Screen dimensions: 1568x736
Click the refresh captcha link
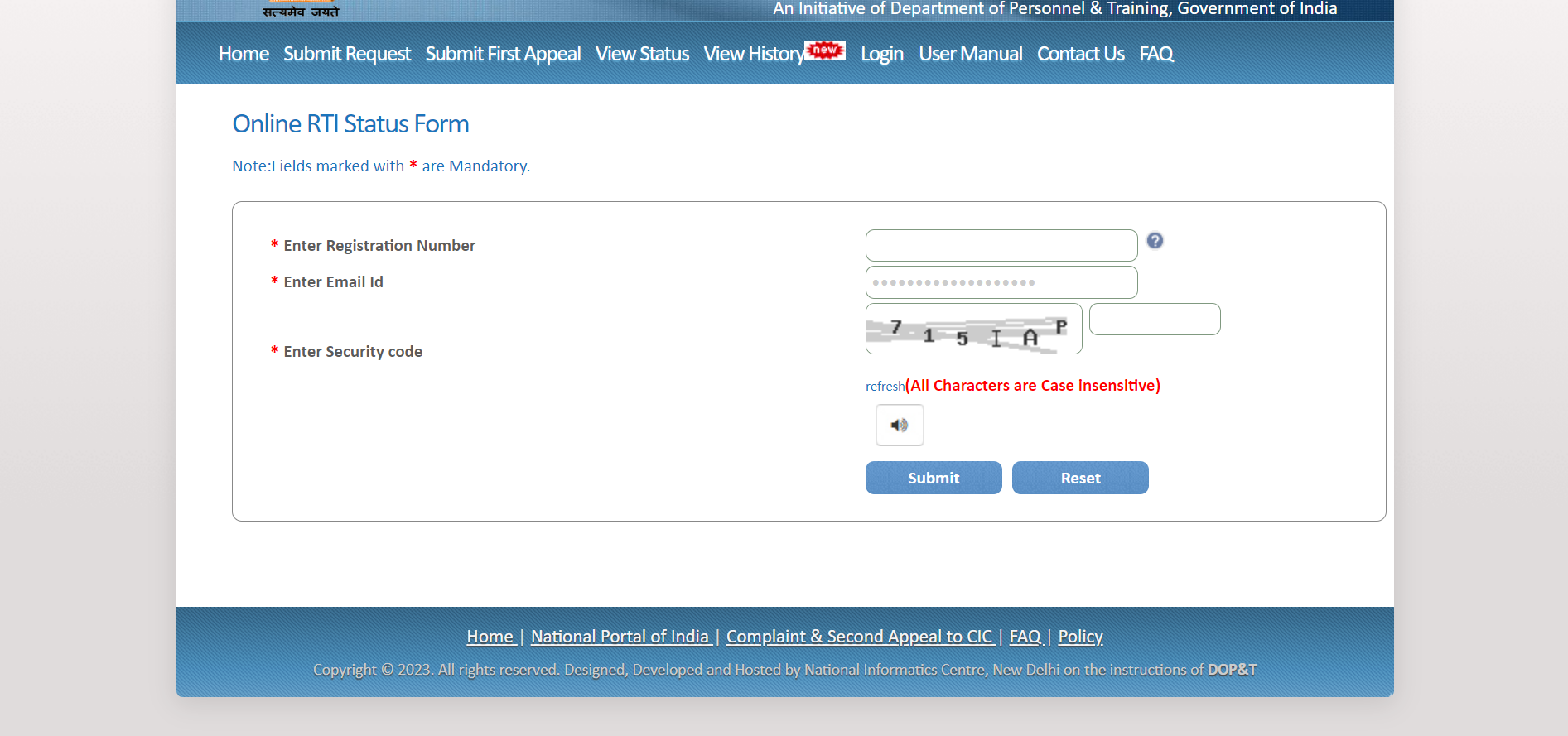885,387
